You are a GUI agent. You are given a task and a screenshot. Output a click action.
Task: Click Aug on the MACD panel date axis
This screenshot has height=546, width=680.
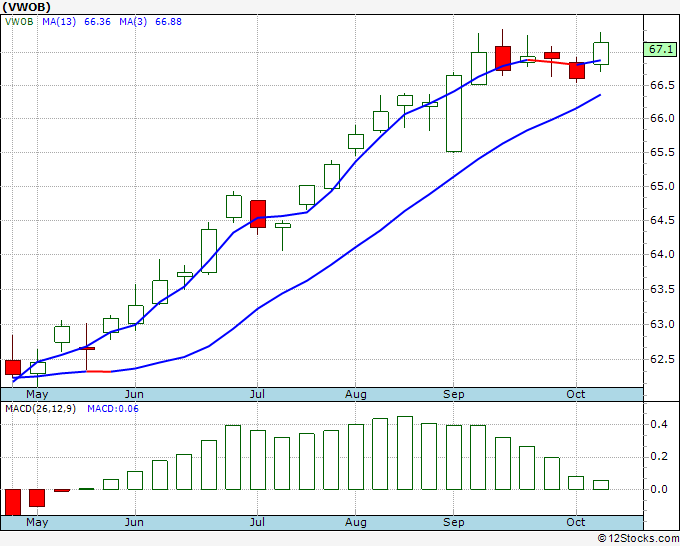coord(356,522)
